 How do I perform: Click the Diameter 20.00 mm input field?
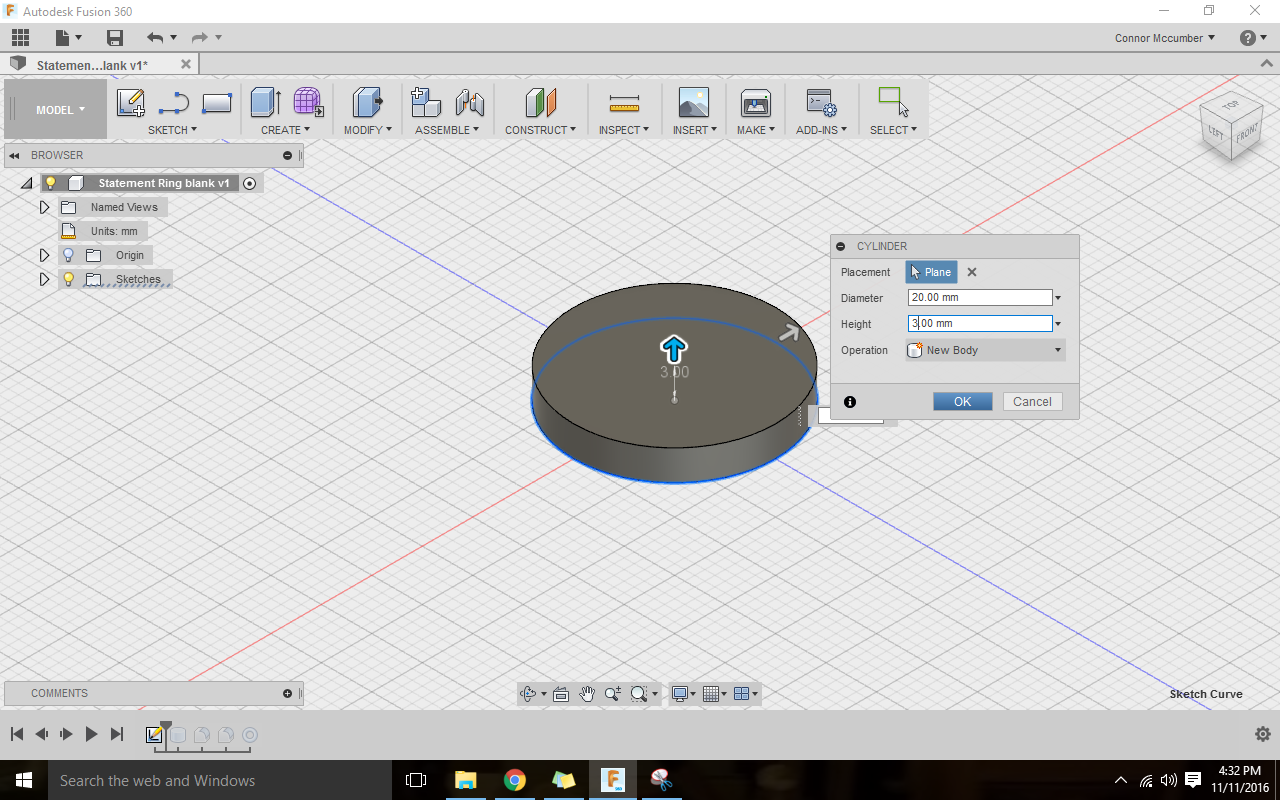click(x=980, y=298)
